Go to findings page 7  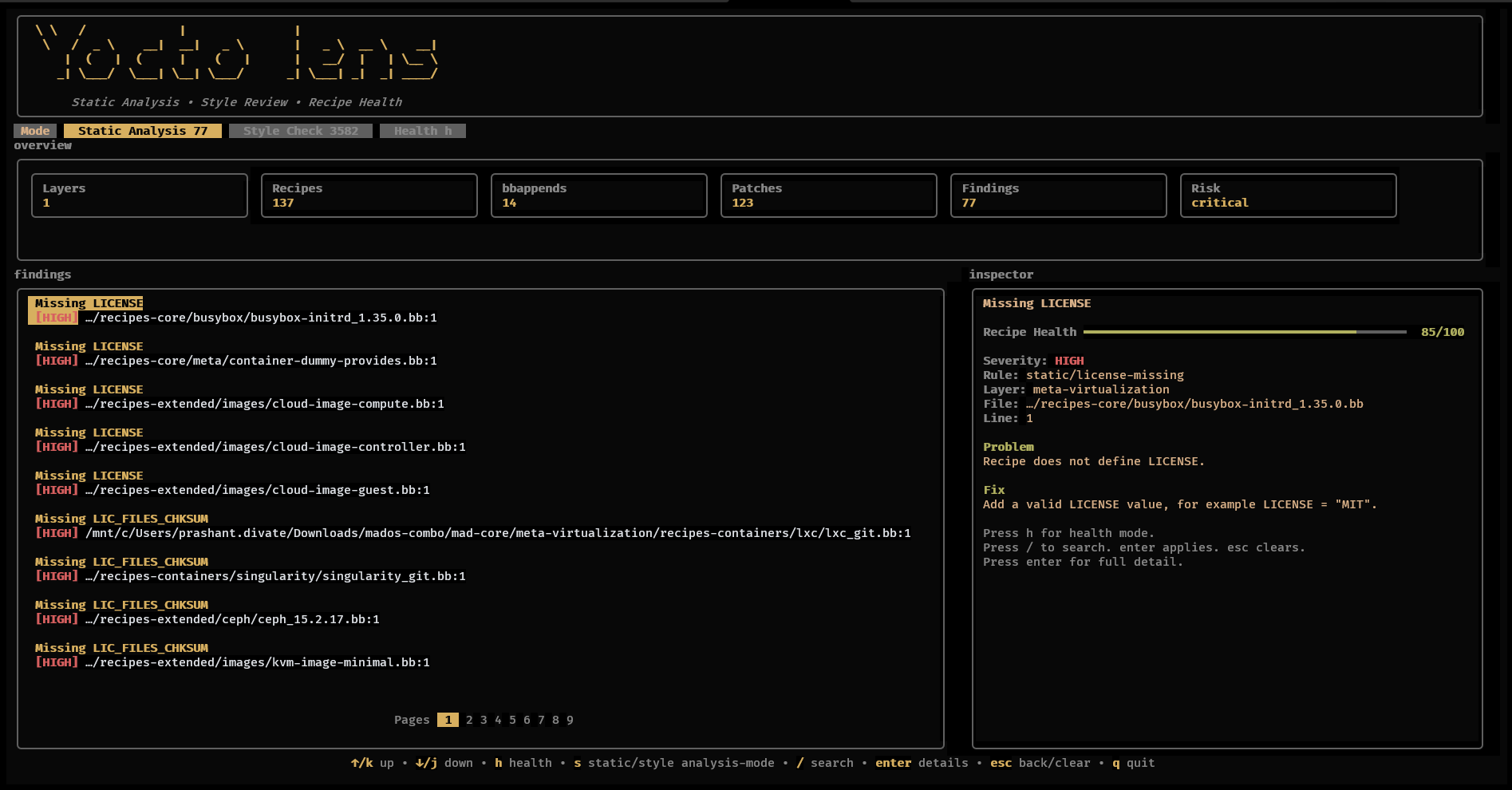(x=541, y=720)
